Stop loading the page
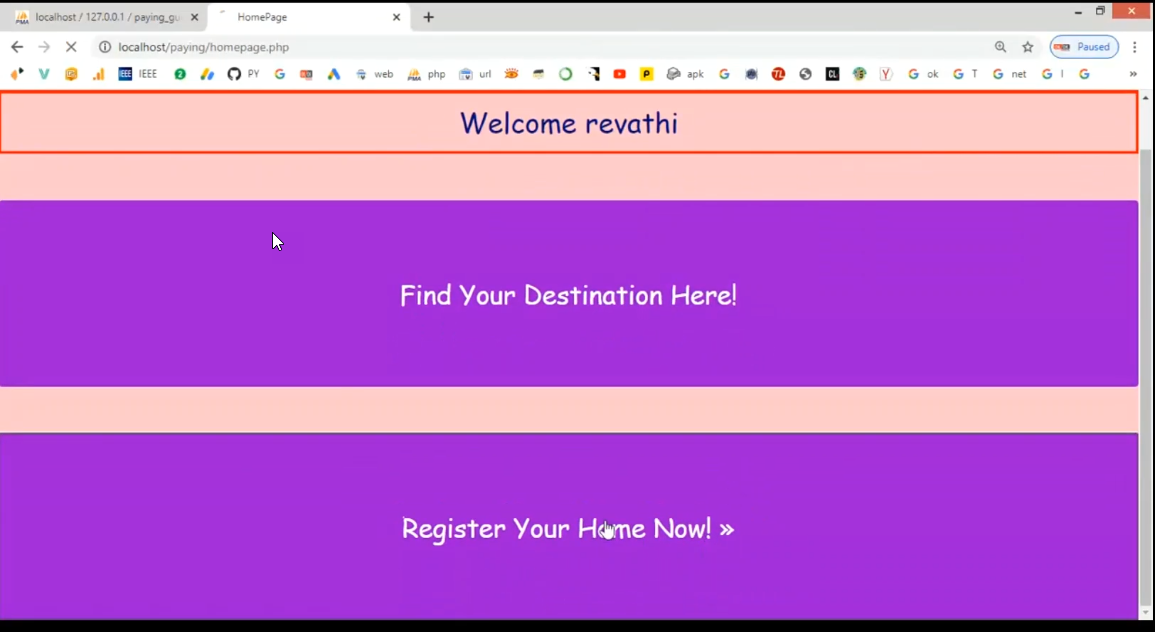 coord(71,47)
